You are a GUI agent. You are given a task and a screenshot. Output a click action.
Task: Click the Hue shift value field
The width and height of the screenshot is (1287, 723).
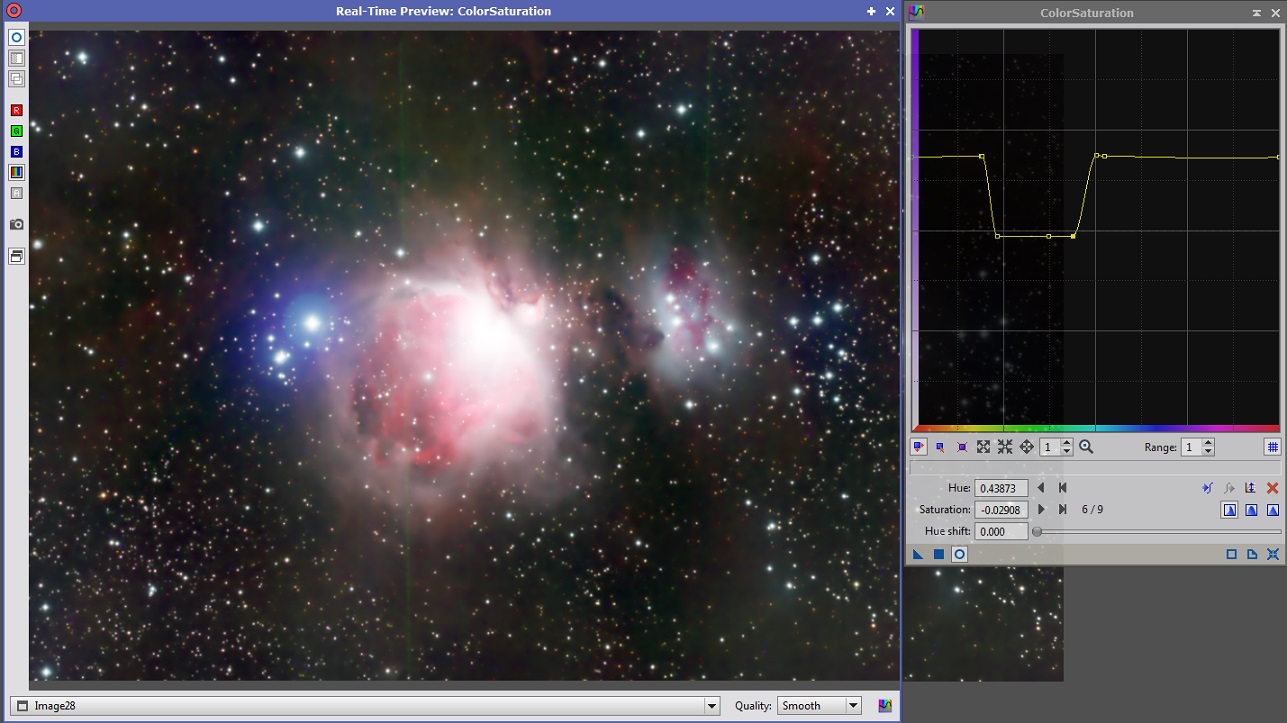(x=1001, y=532)
